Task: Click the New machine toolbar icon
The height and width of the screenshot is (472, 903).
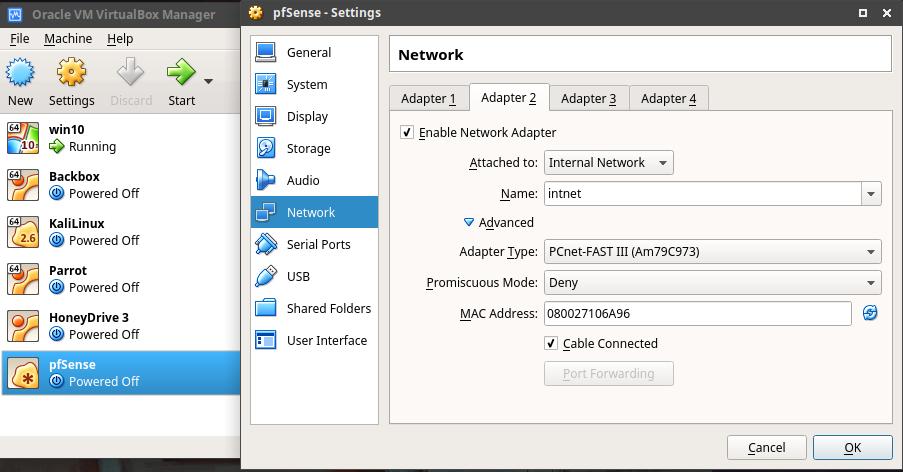Action: click(x=20, y=72)
